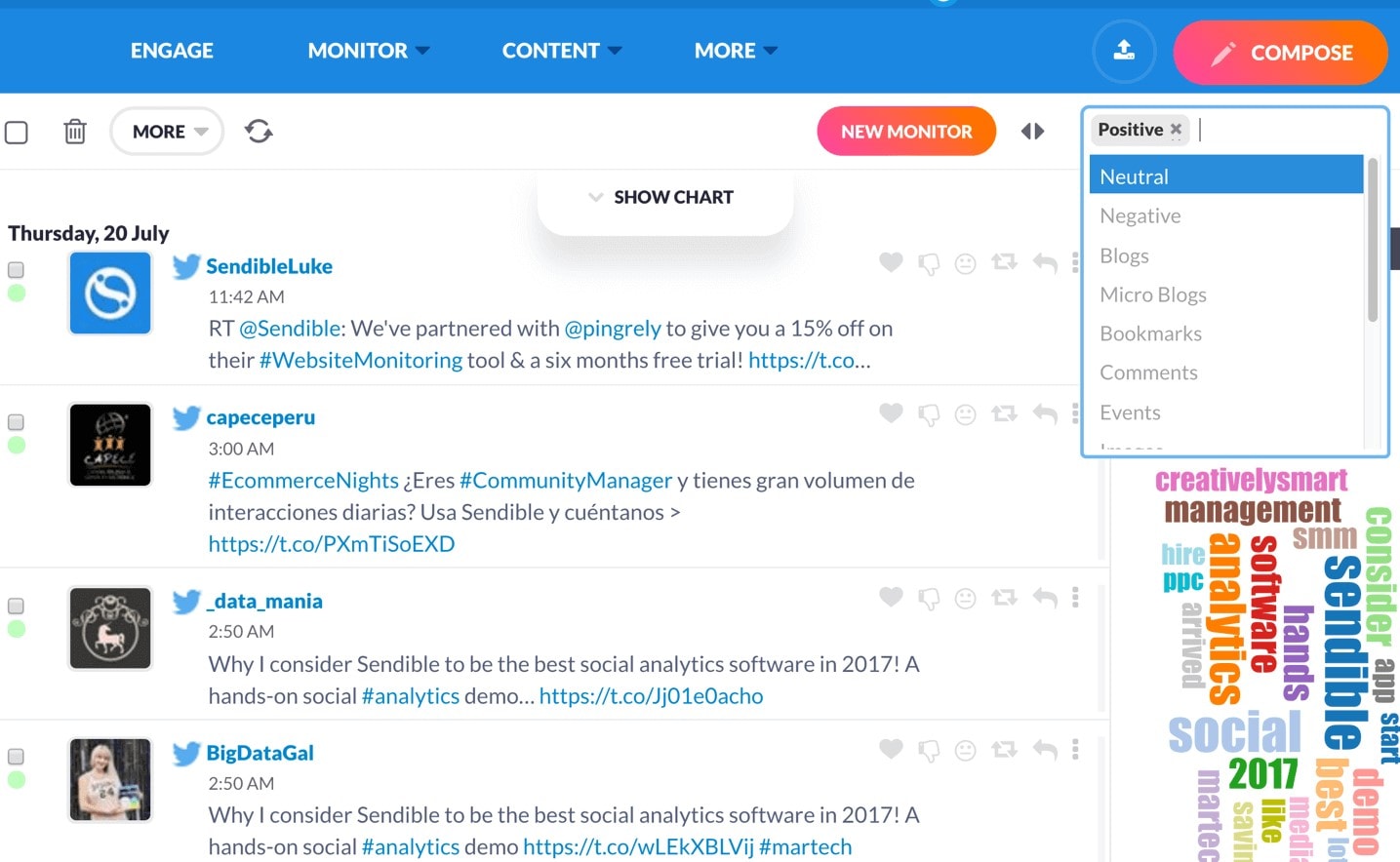Screen dimensions: 1400x862
Task: Open the #WebsiteMonitoring hashtag link
Action: (361, 360)
